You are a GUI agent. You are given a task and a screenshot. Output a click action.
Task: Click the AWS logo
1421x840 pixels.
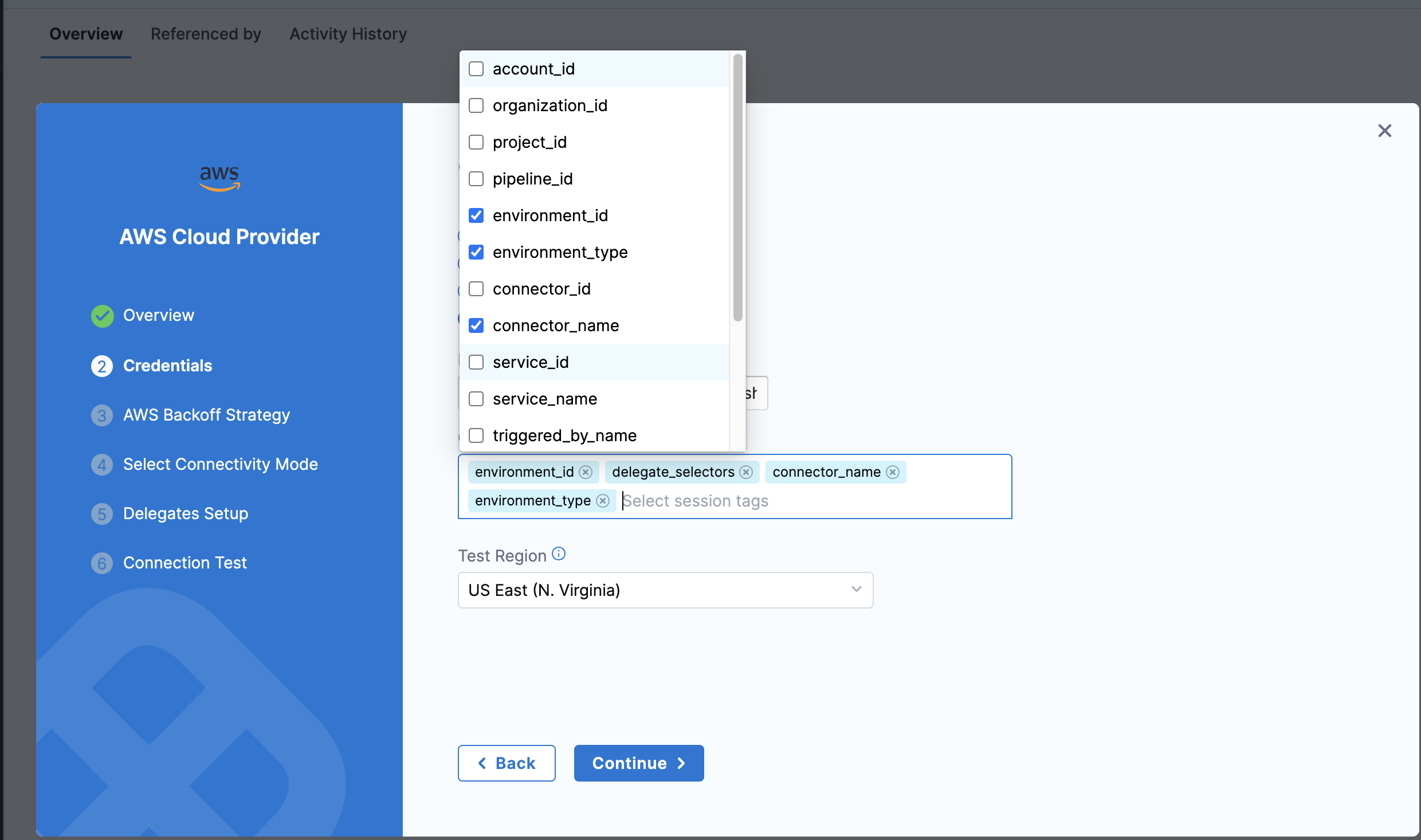[x=219, y=178]
